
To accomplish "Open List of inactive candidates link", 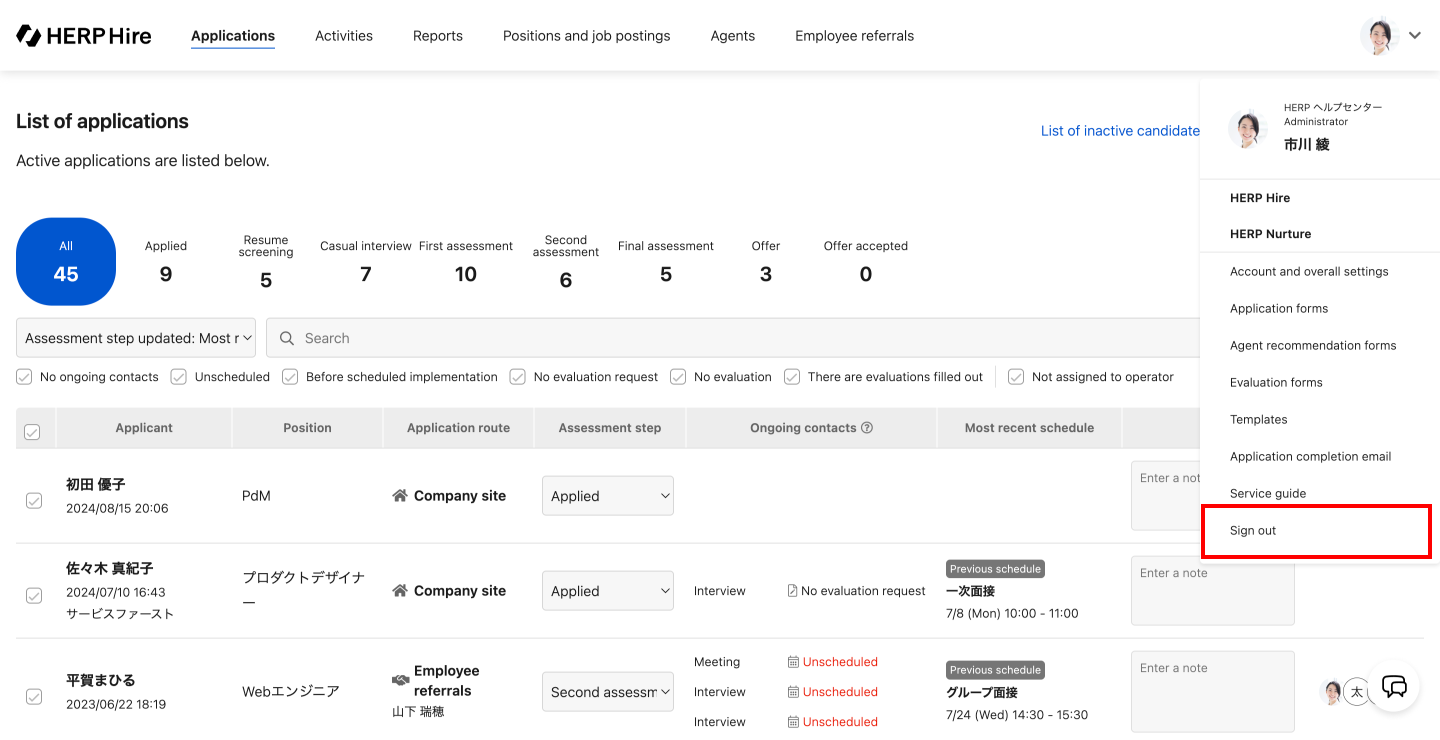I will tap(1120, 131).
